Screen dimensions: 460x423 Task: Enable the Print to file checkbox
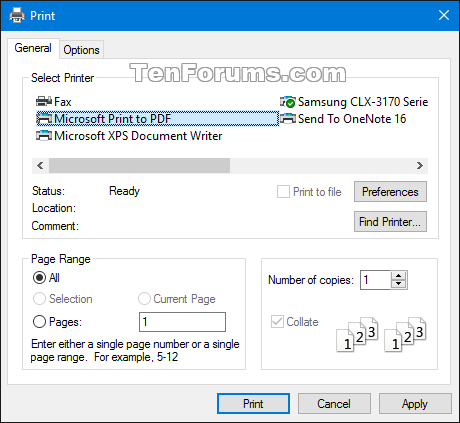283,192
